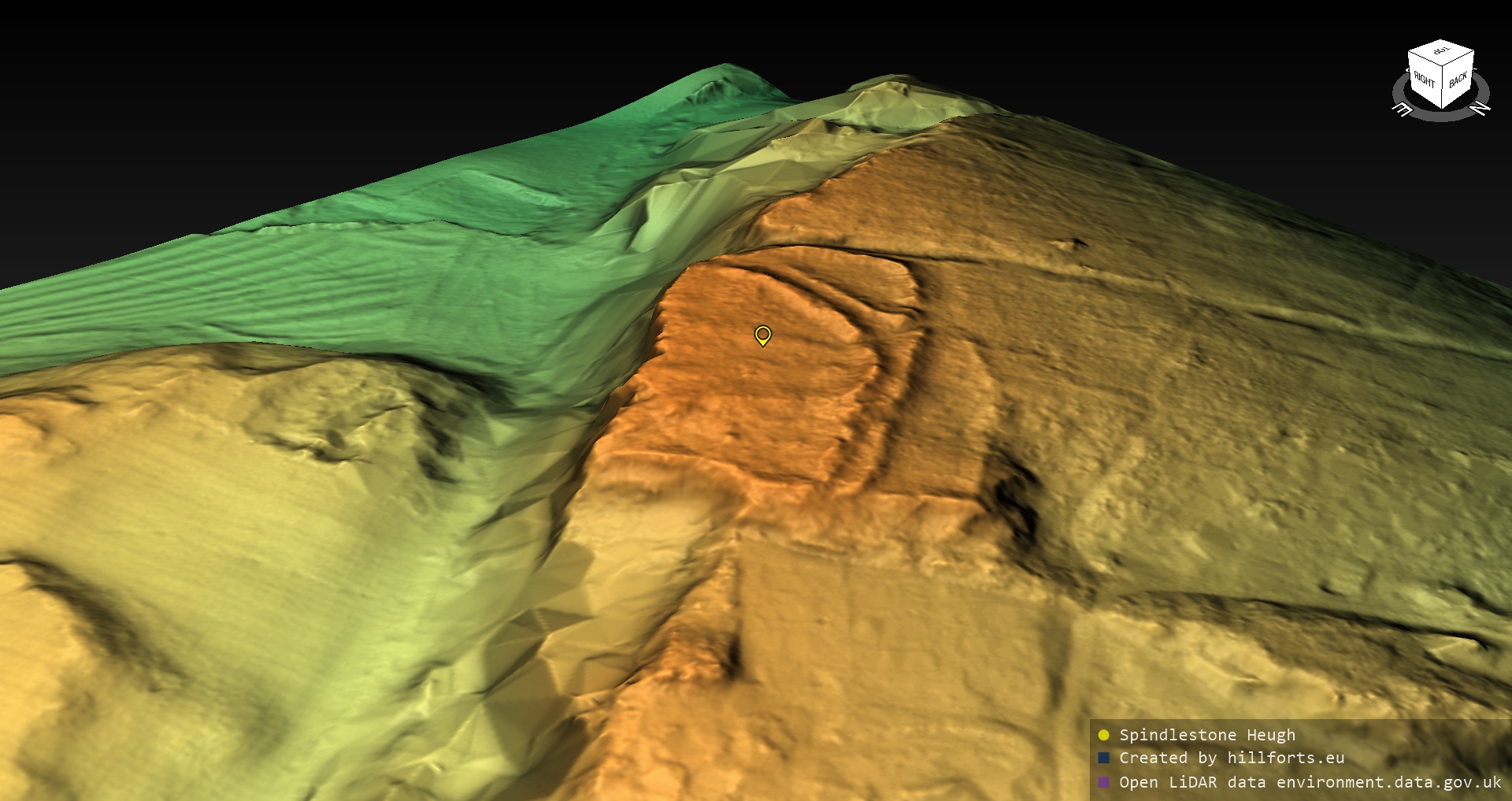This screenshot has width=1512, height=801.
Task: Click the E compass marker
Action: [x=1402, y=109]
